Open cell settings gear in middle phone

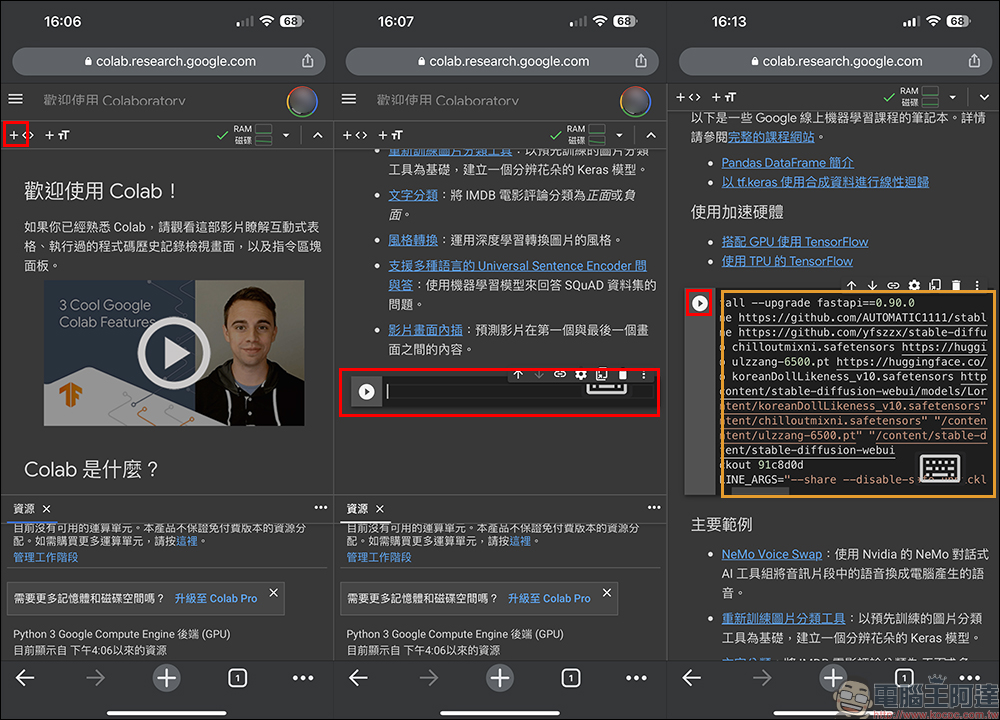pos(581,374)
